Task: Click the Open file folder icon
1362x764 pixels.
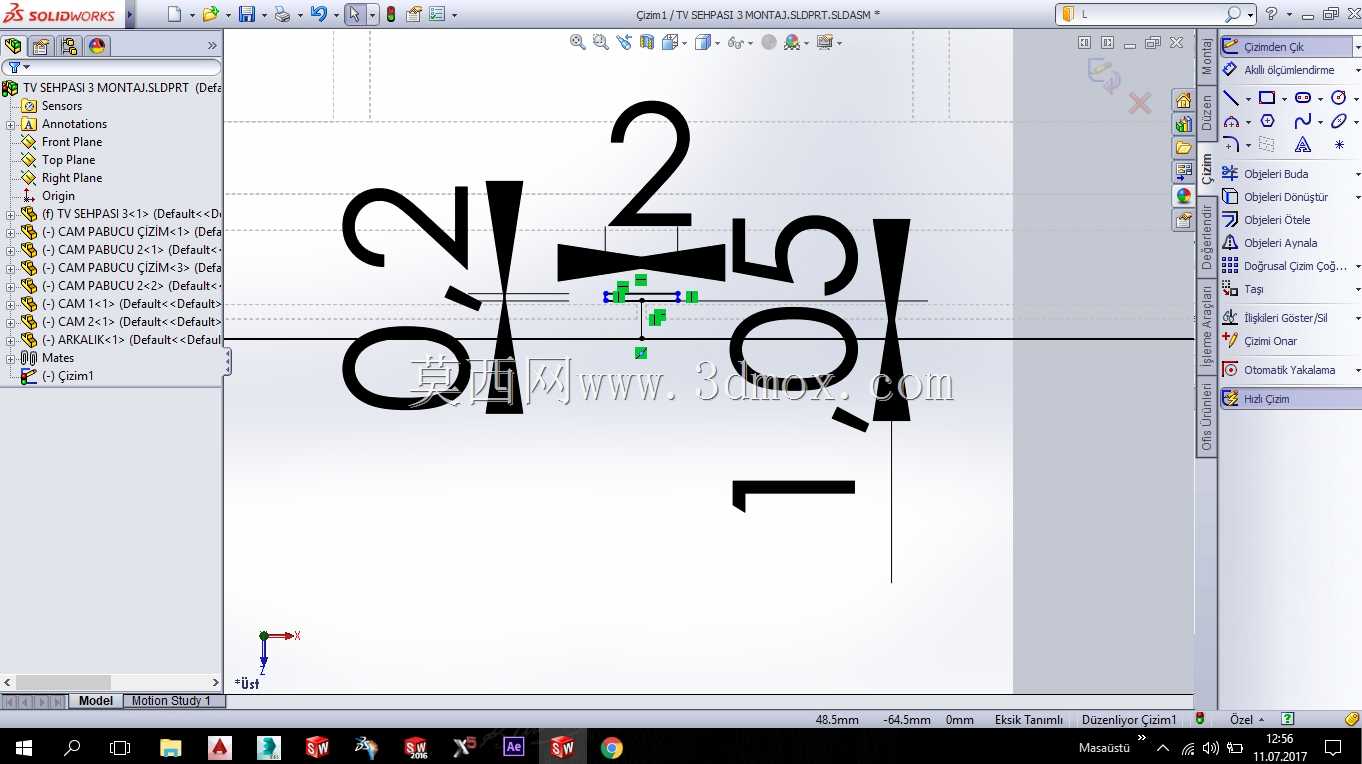Action: click(x=209, y=14)
